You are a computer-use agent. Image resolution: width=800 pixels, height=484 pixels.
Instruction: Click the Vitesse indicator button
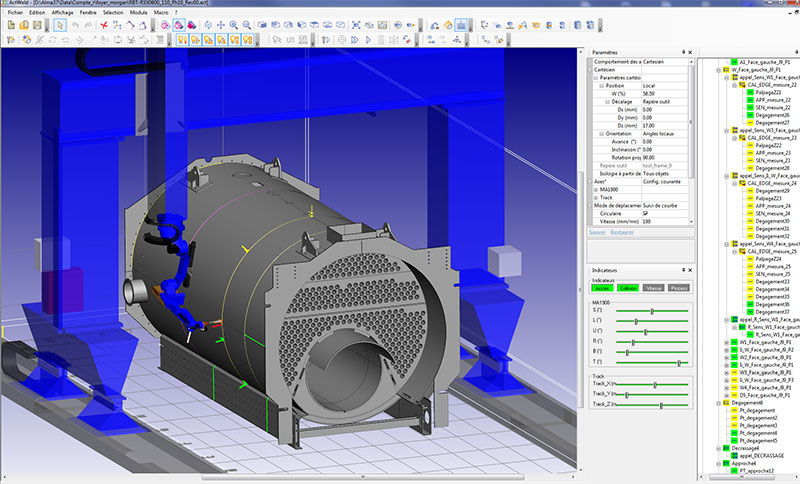[x=654, y=287]
